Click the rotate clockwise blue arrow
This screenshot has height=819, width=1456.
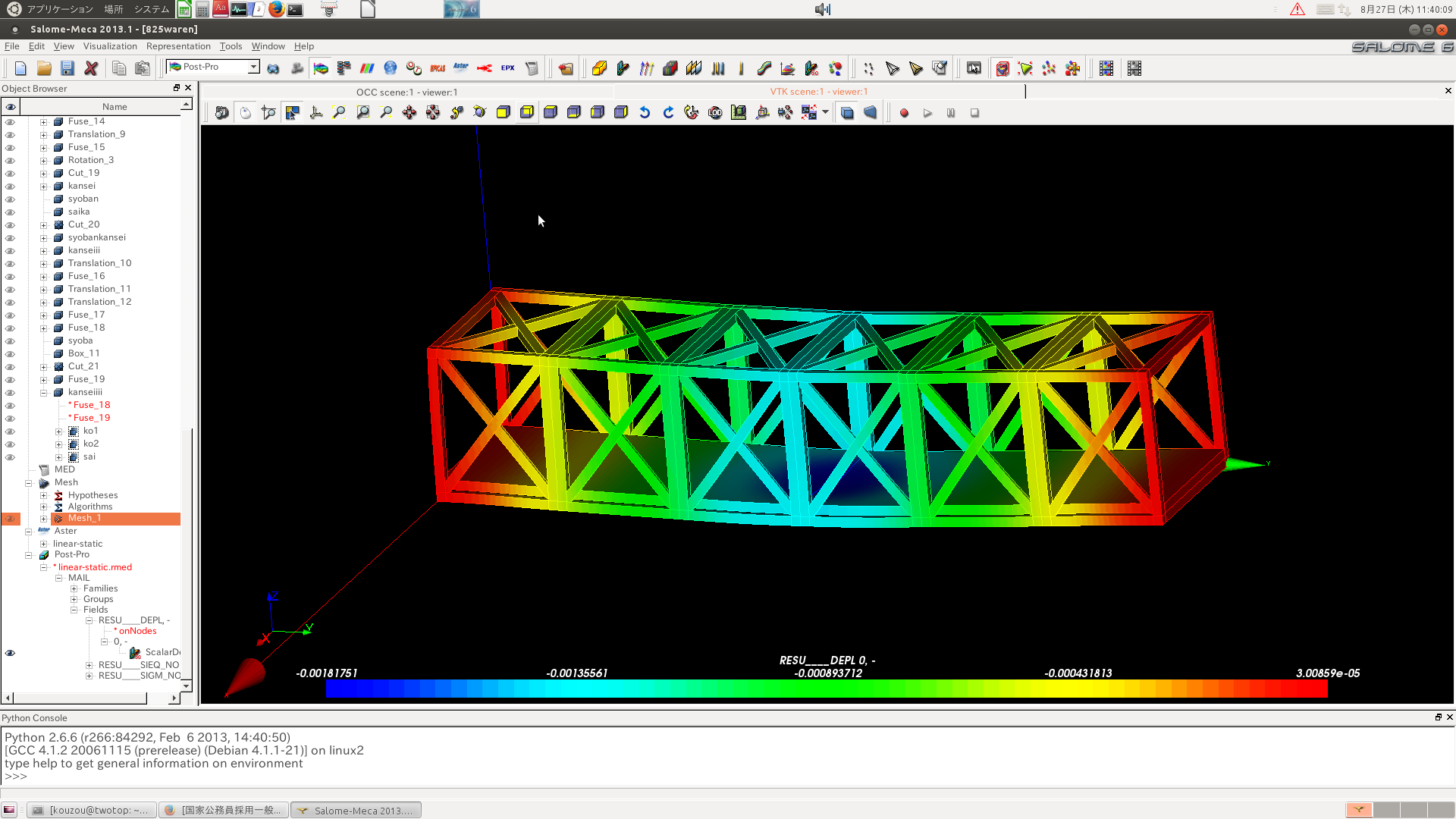(x=668, y=112)
